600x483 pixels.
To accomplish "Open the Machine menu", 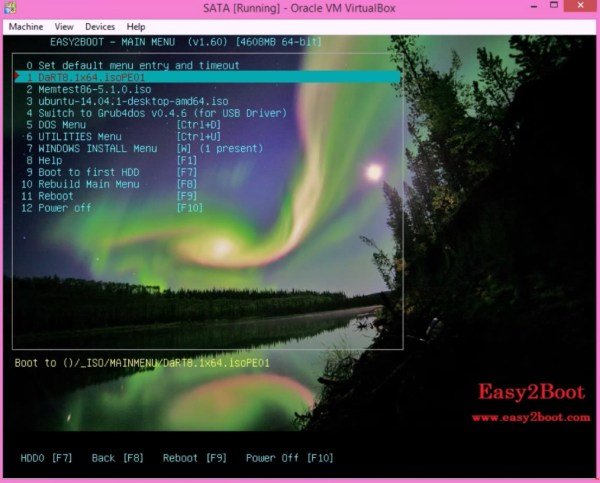I will pos(26,27).
